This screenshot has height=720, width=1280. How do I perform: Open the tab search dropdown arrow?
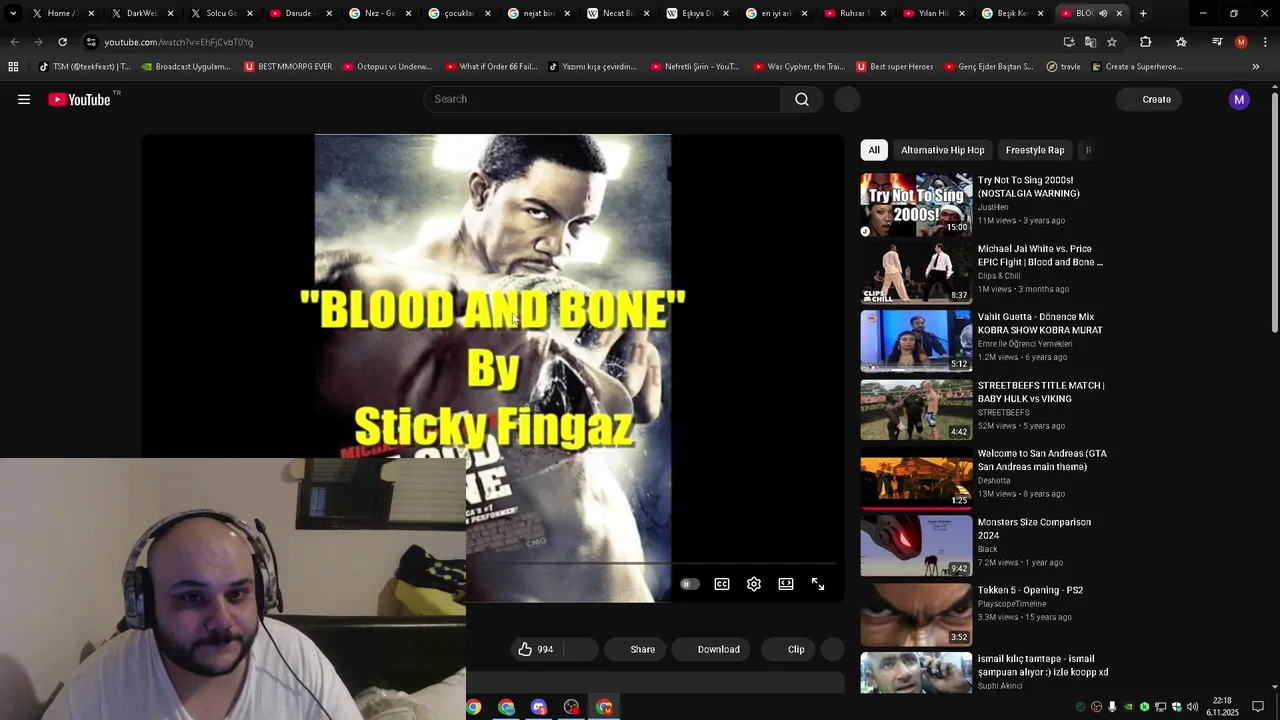[13, 13]
